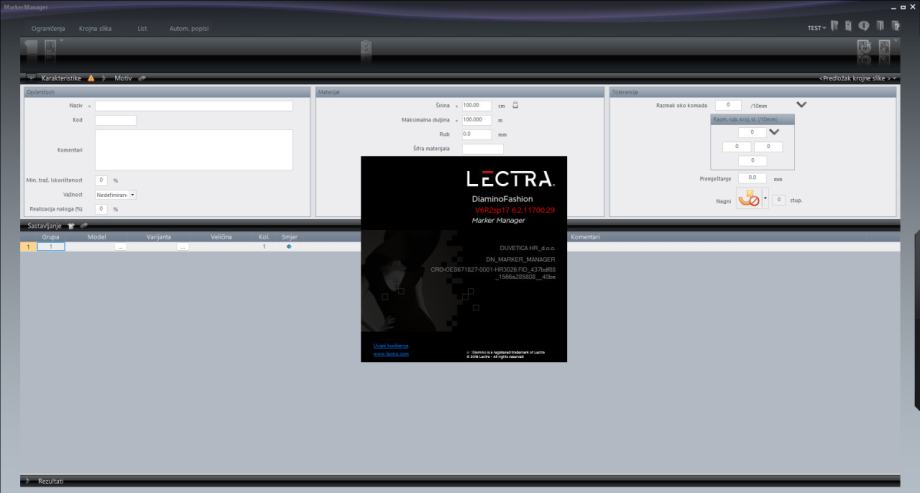Click the clipboard icon in middle of toolbar
This screenshot has height=493, width=920.
pos(366,49)
